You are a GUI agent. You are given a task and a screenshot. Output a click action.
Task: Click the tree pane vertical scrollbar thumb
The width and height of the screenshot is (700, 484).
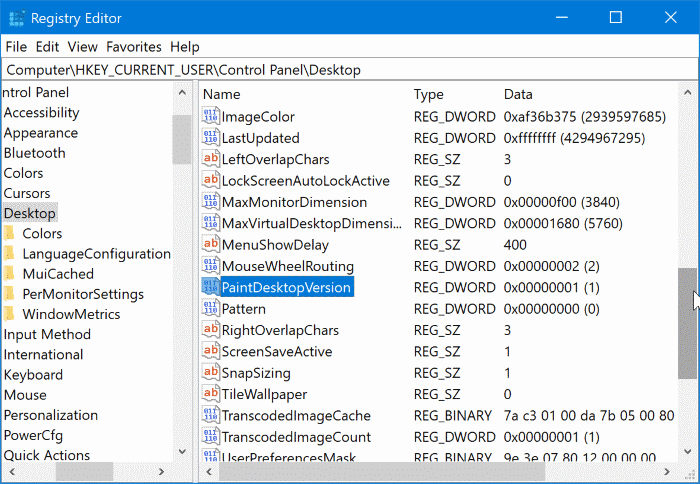182,140
